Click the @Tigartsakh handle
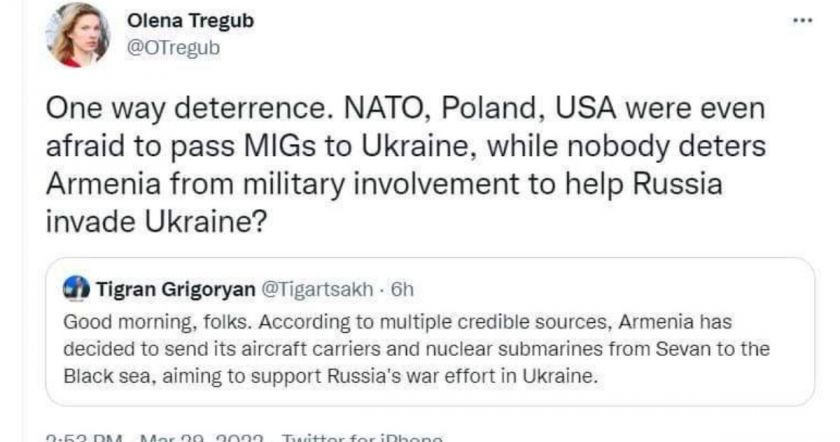The width and height of the screenshot is (840, 442). [x=322, y=289]
